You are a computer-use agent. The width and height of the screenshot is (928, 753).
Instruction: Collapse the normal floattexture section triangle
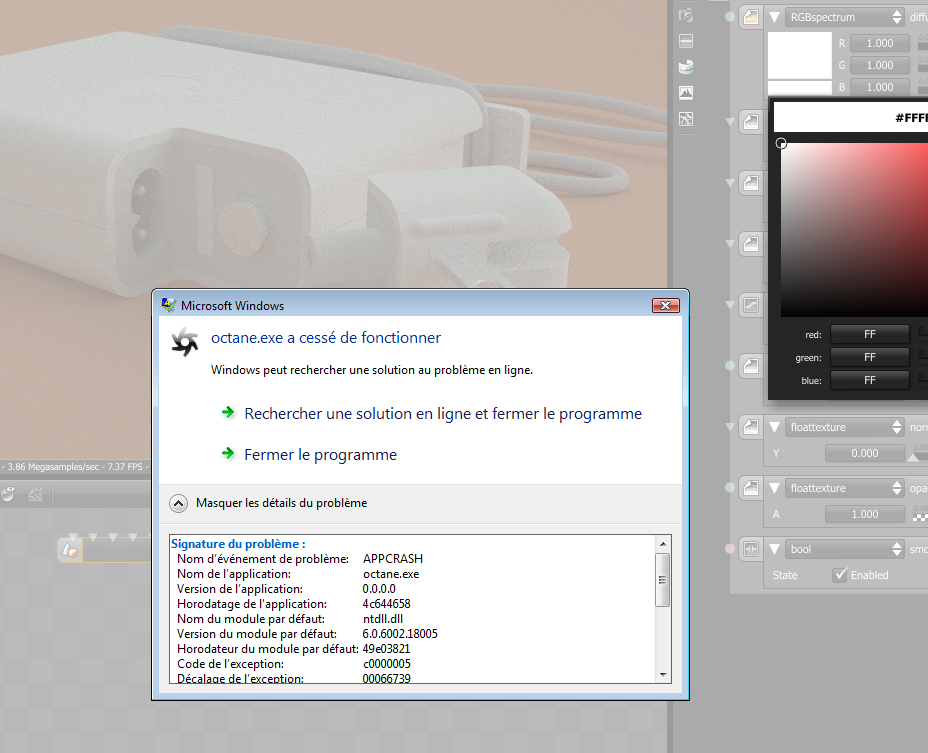pos(774,427)
